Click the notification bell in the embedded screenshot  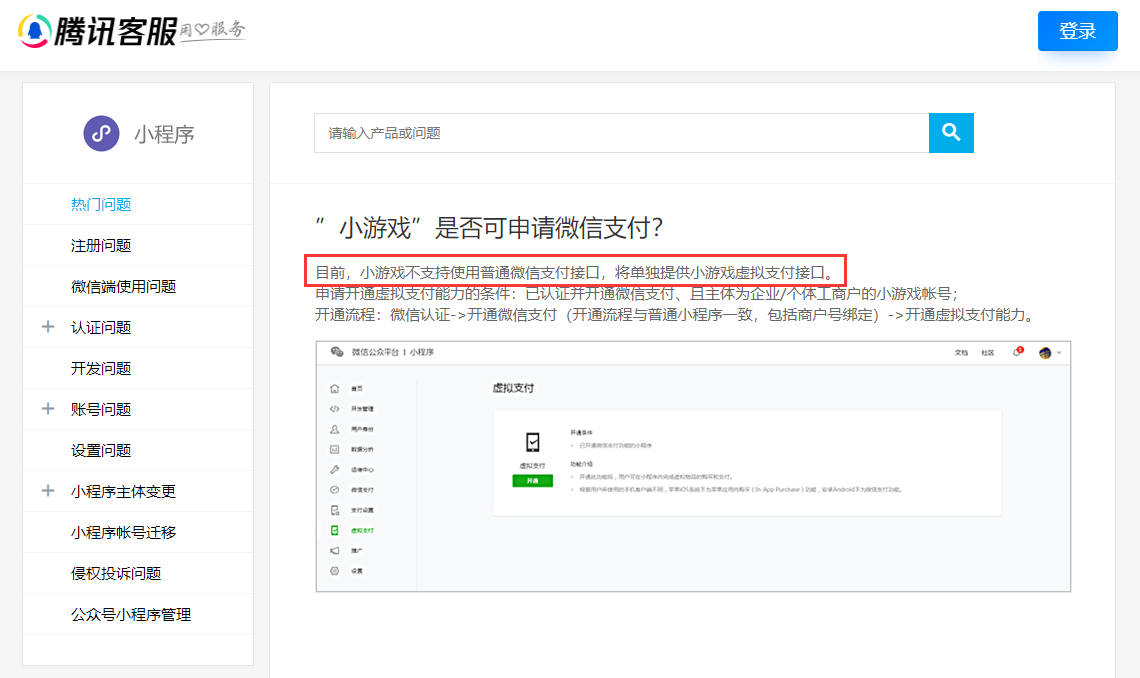1017,352
